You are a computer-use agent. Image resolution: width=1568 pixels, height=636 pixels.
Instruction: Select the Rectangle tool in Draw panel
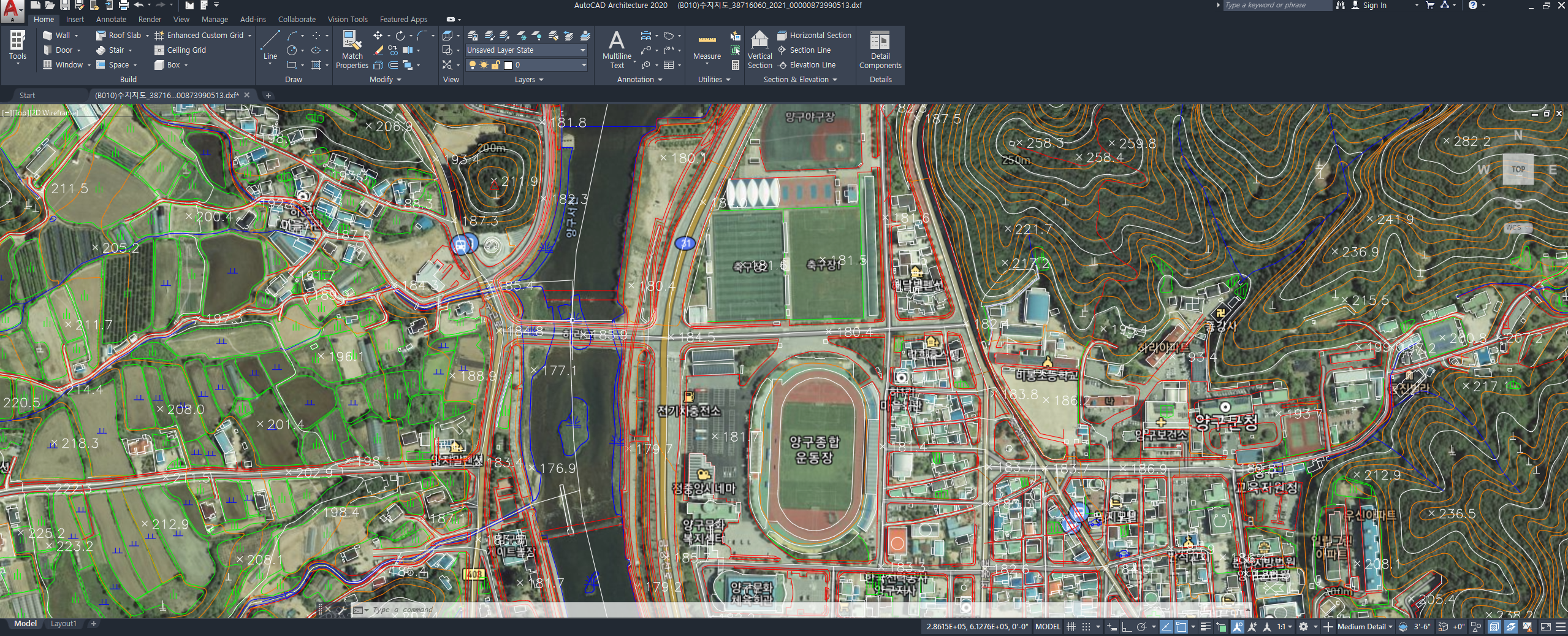coord(292,65)
